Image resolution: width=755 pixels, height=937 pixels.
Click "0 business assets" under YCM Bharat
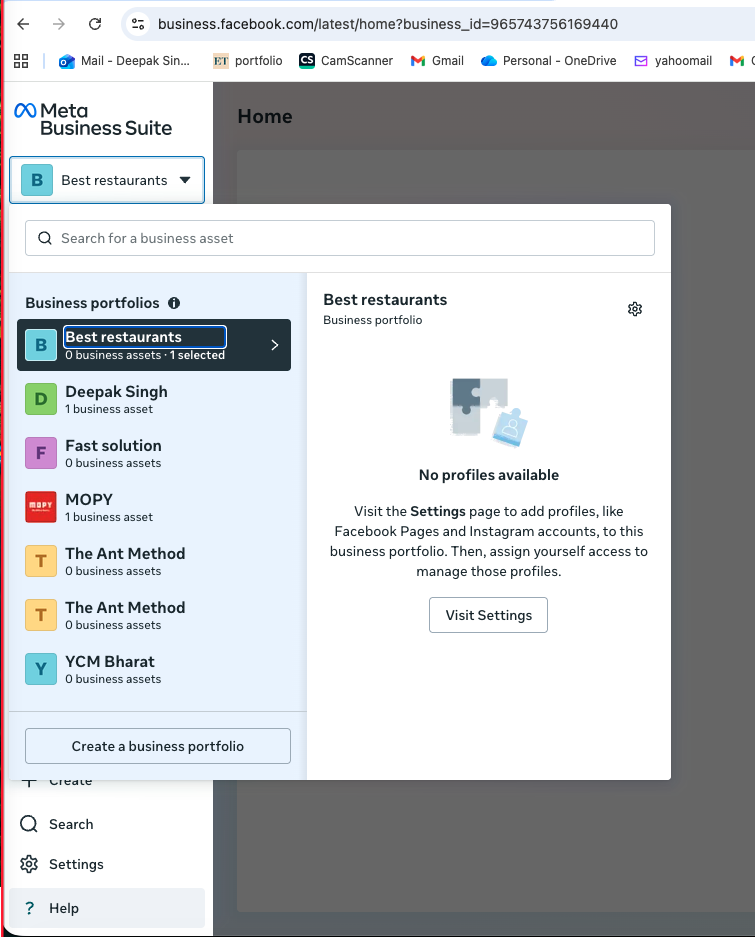click(113, 679)
